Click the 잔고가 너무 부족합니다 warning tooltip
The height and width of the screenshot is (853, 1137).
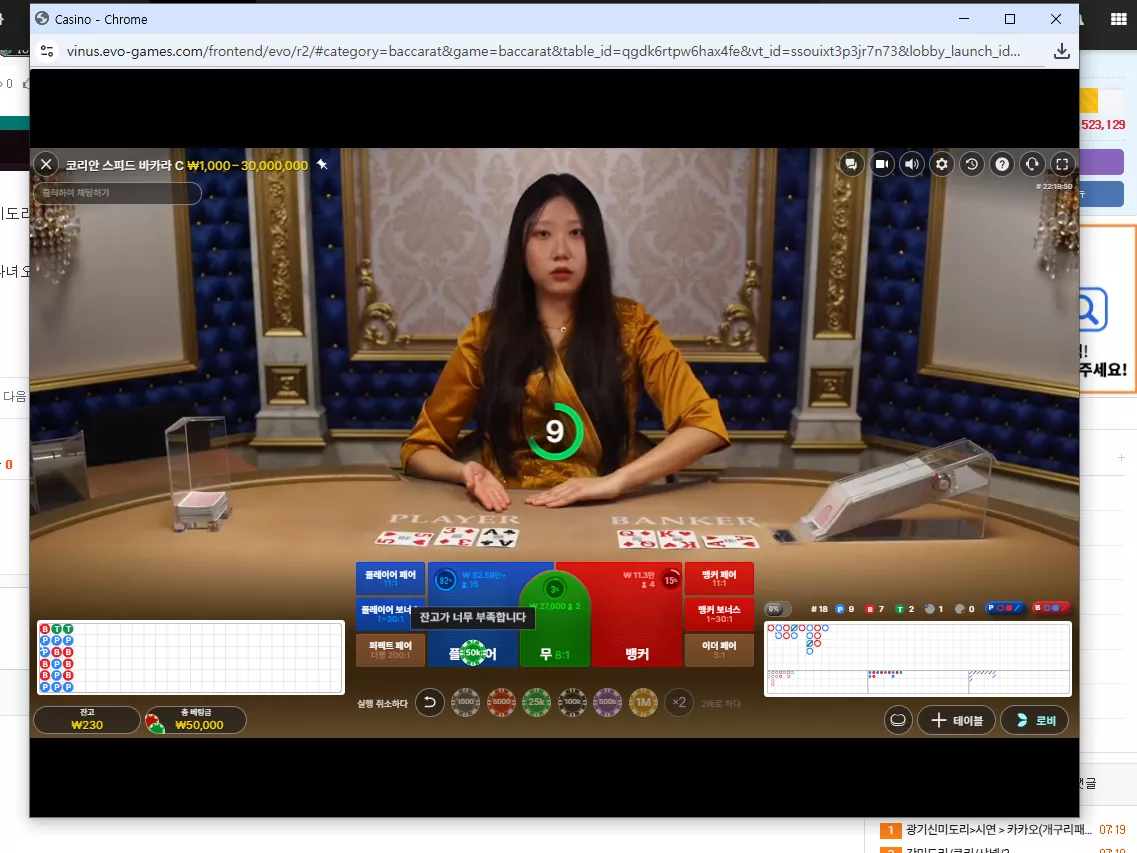[x=473, y=617]
